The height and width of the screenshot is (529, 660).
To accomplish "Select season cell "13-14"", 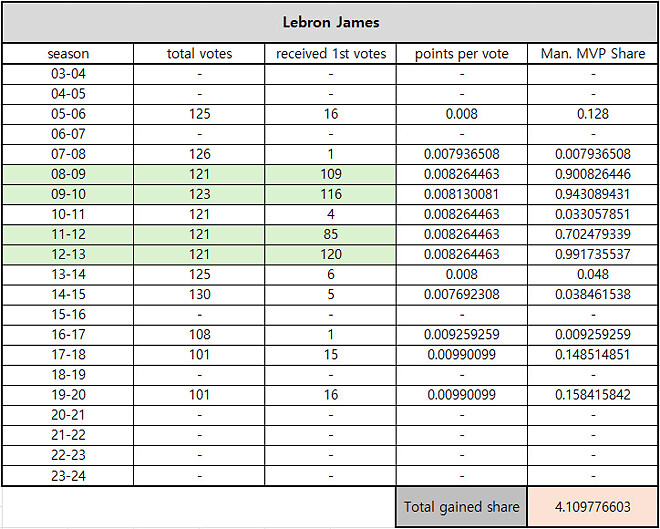I will point(68,275).
